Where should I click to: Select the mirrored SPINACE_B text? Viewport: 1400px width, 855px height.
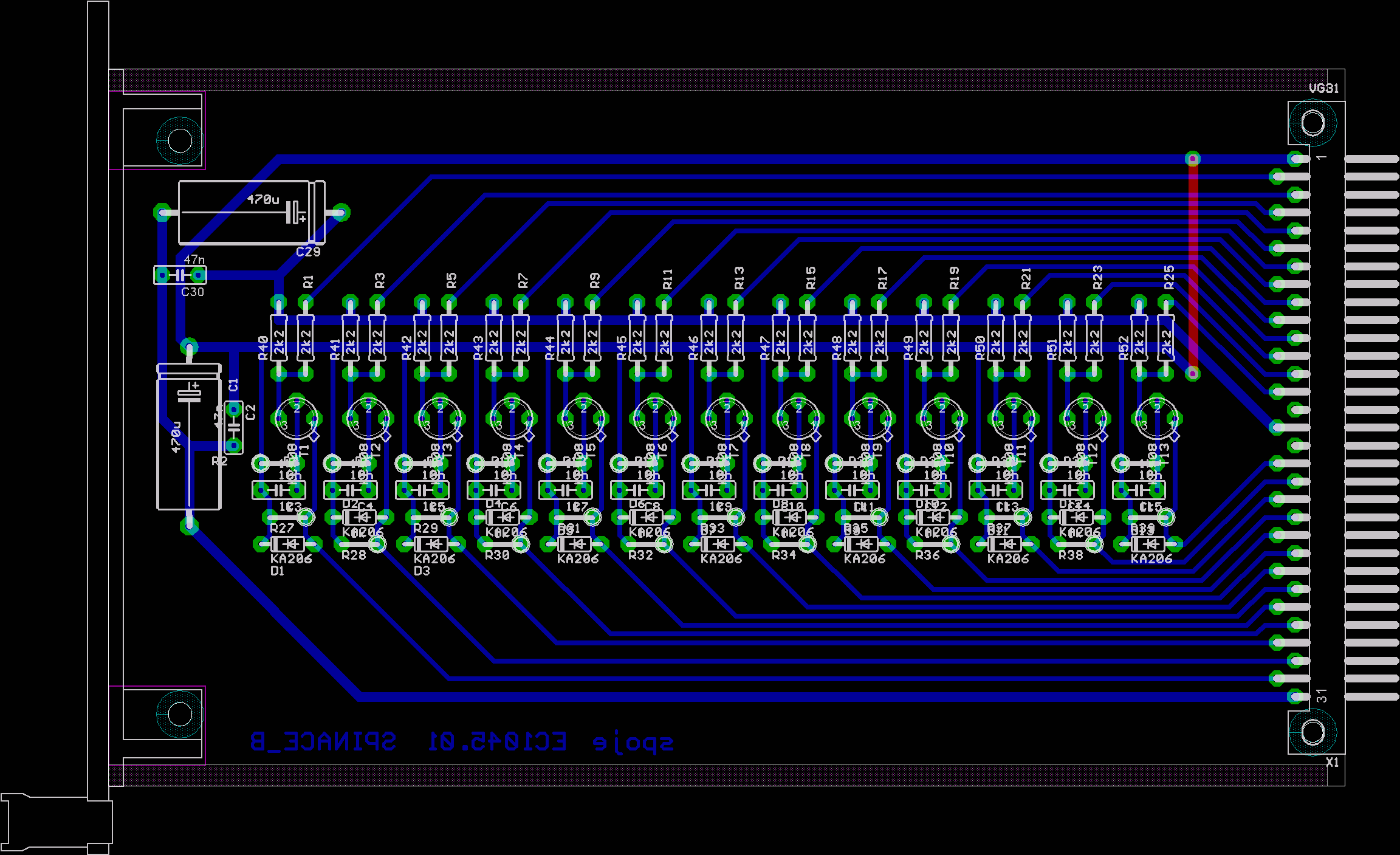pos(323,742)
